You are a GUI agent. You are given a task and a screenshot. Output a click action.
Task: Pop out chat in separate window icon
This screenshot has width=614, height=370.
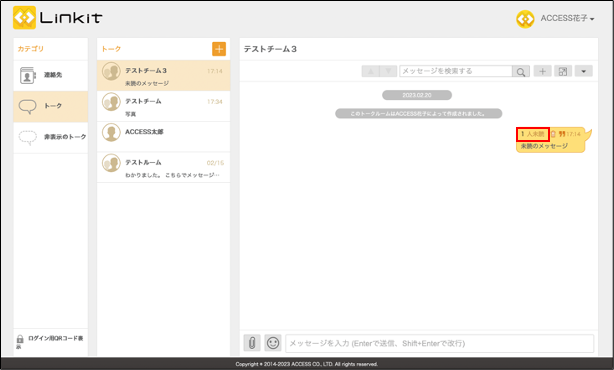point(563,71)
